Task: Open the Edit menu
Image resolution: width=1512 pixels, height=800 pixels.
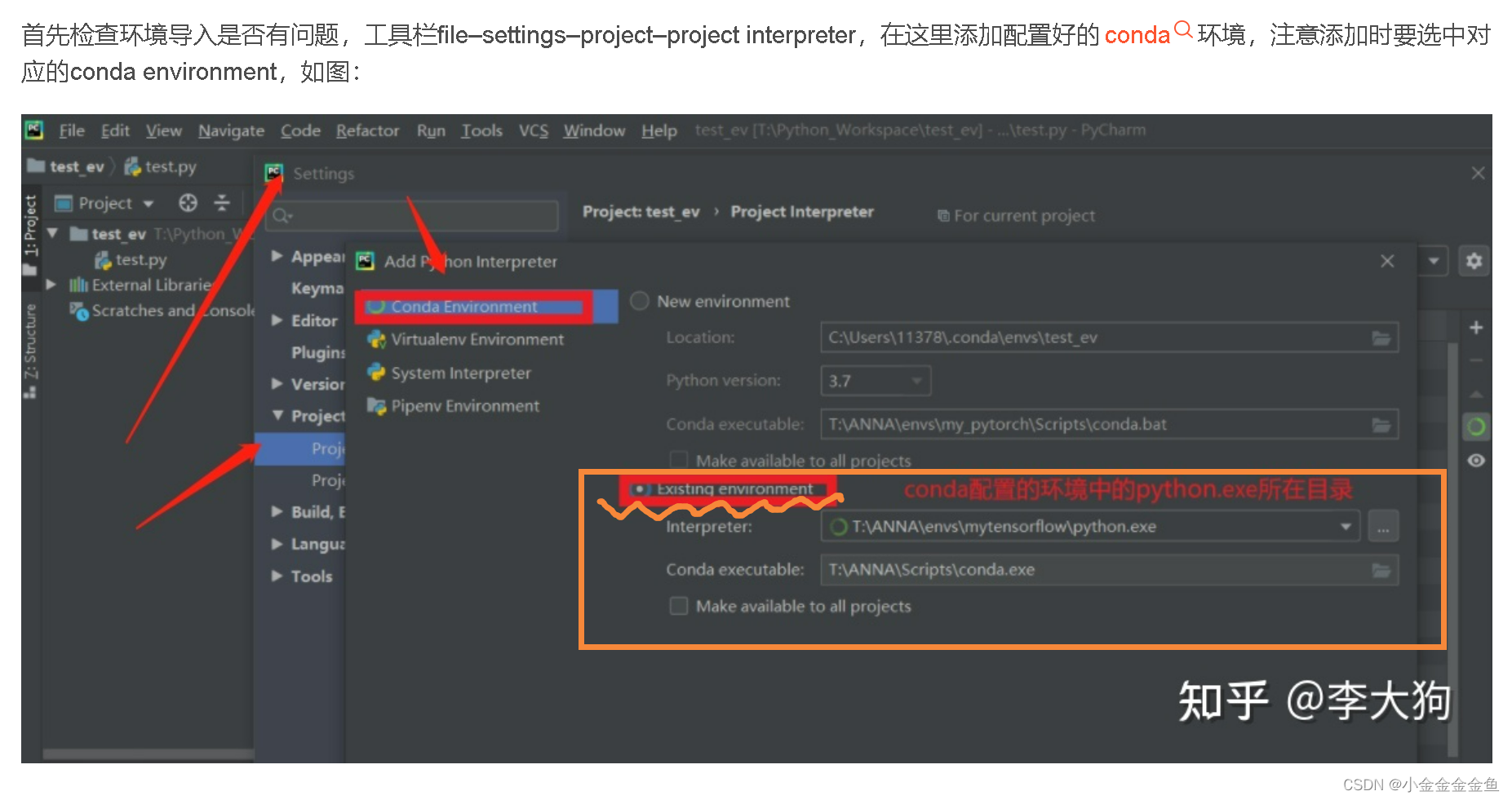Action: pyautogui.click(x=115, y=130)
